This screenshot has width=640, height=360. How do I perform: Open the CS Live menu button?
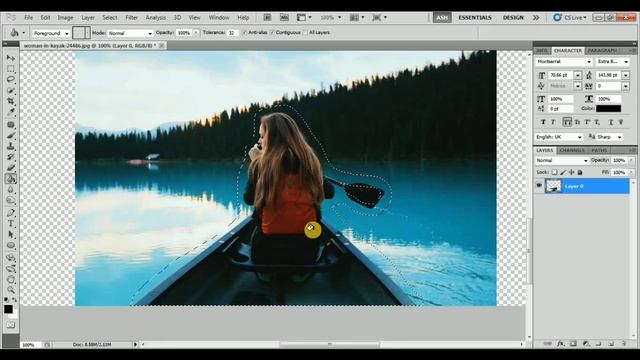click(570, 18)
